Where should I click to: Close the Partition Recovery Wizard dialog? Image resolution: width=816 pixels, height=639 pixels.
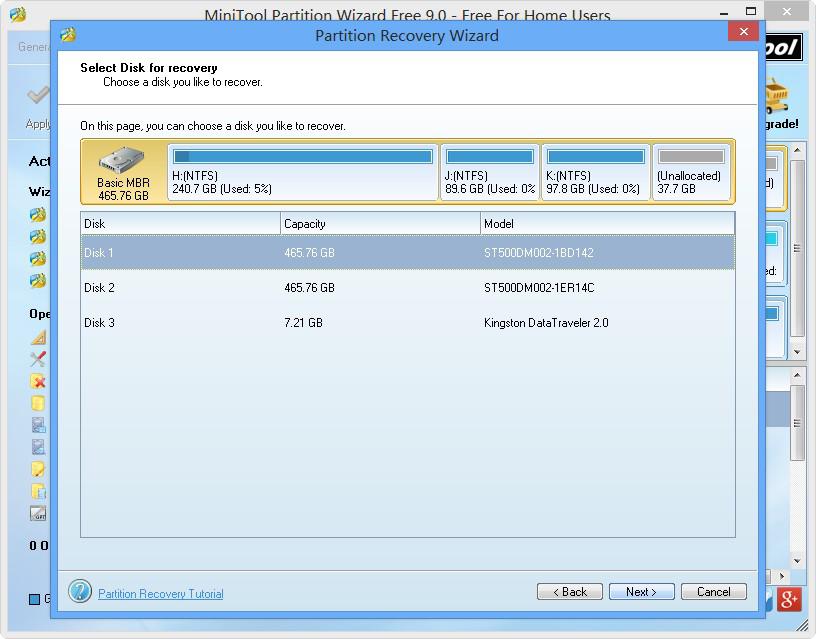pyautogui.click(x=744, y=32)
